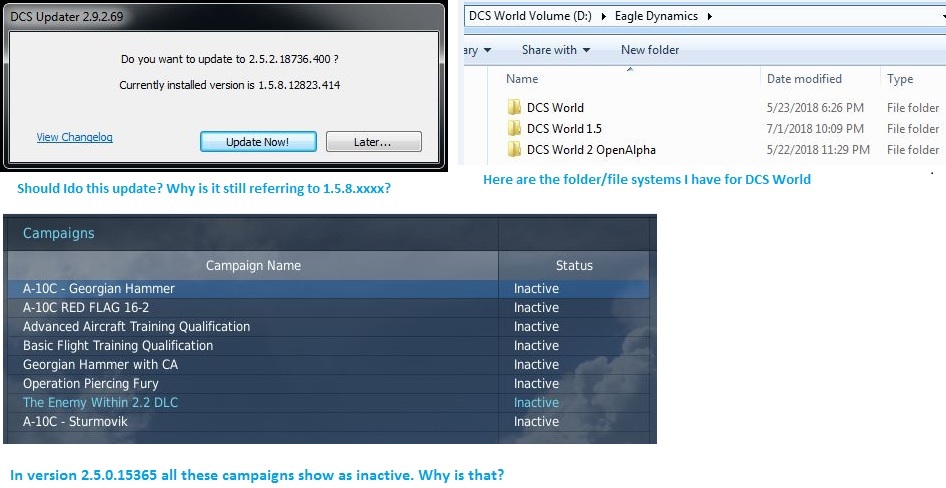This screenshot has width=946, height=488.
Task: Expand arrow after Eagle Dynamics breadcrumb
Action: pos(710,16)
